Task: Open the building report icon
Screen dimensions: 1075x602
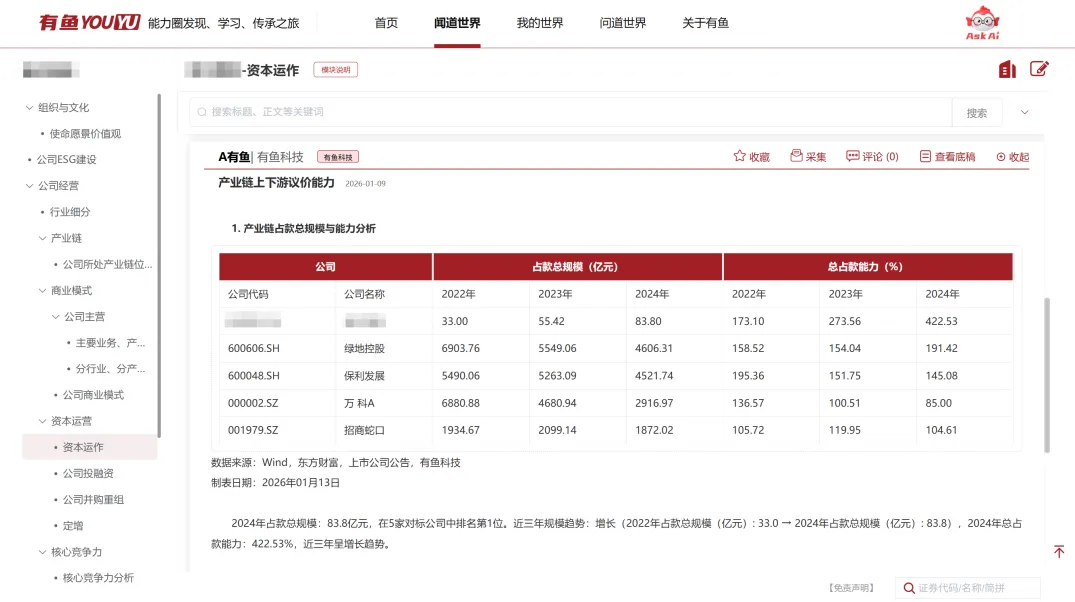Action: coord(1007,69)
